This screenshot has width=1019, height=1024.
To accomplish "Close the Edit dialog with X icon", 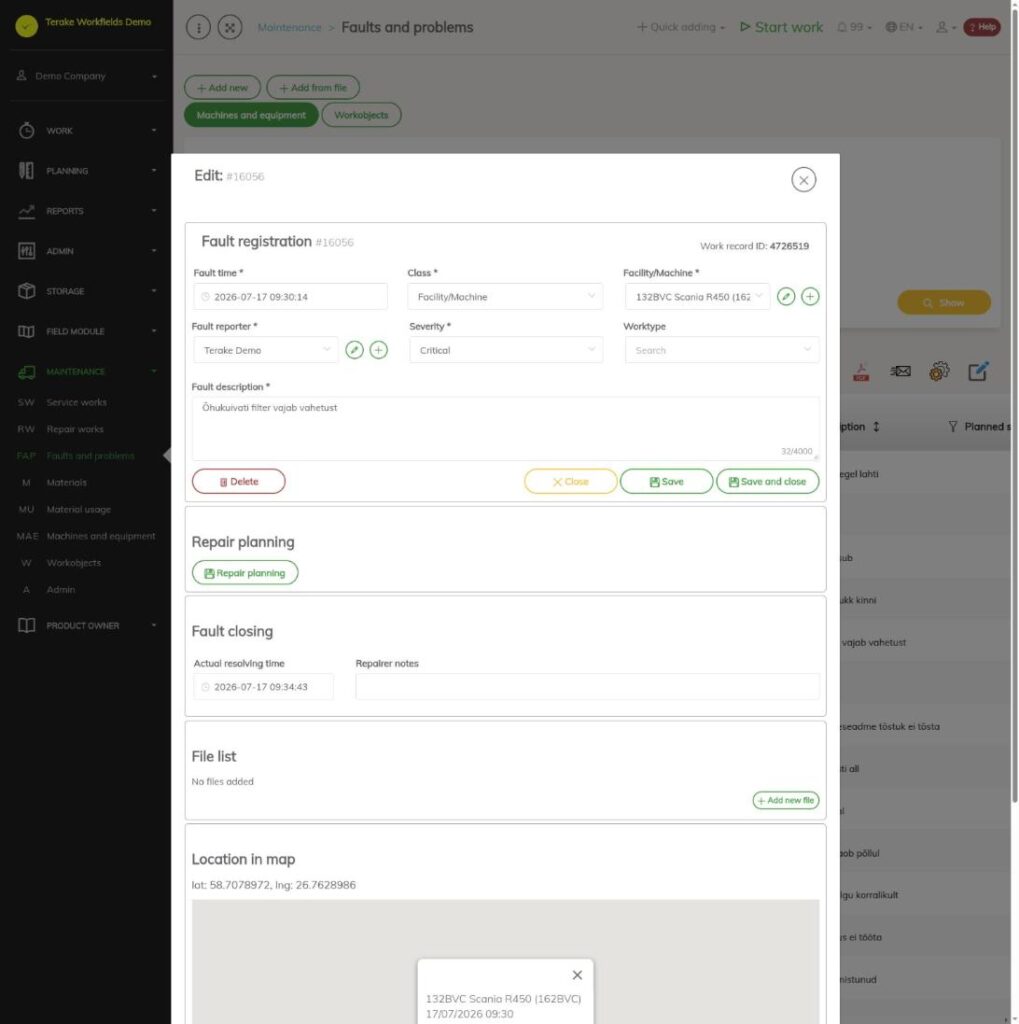I will point(803,180).
